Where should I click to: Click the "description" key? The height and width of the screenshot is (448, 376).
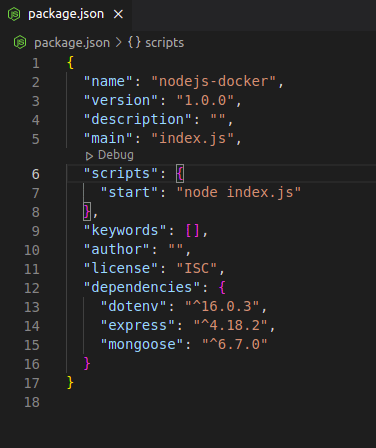(x=138, y=120)
